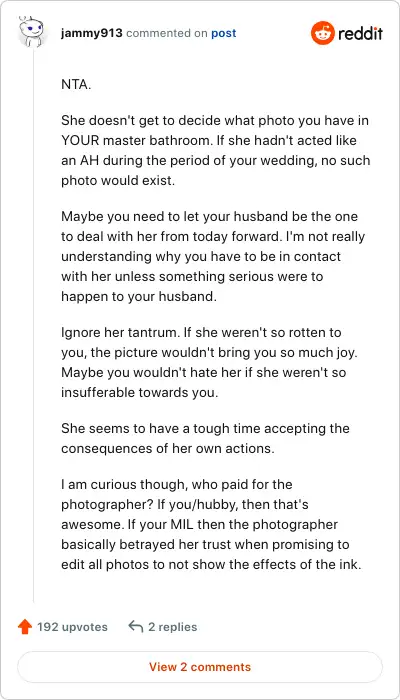Screen dimensions: 400x700
Task: Click the final line mentioning "effects of the ink"
Action: point(211,564)
